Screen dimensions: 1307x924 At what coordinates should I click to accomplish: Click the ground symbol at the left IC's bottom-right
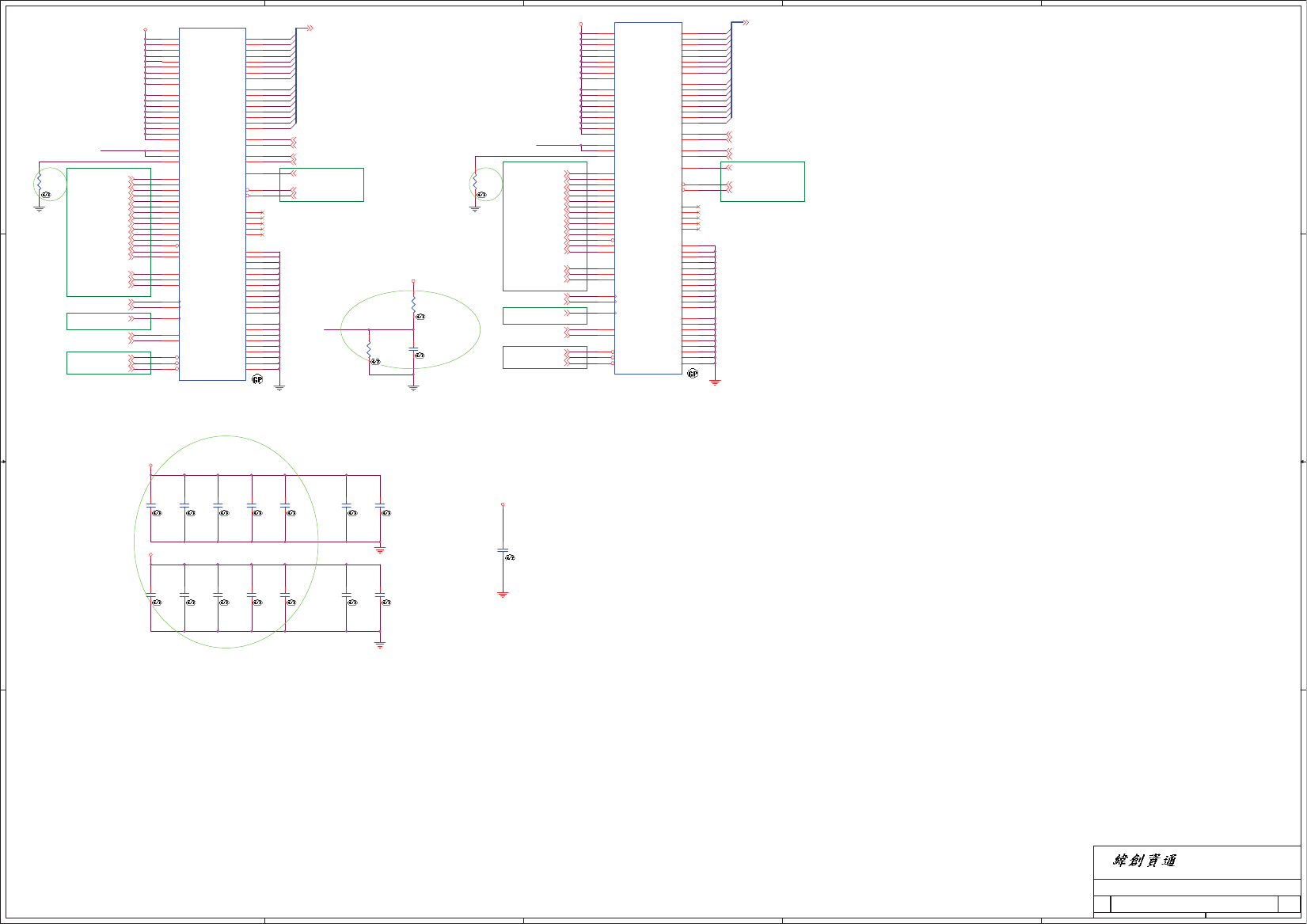(x=279, y=388)
